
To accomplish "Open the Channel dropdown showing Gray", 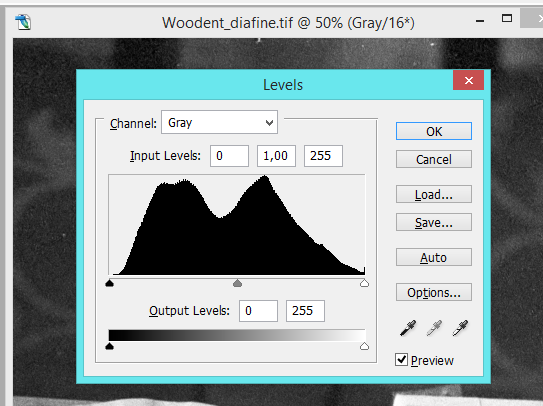I will click(x=219, y=122).
